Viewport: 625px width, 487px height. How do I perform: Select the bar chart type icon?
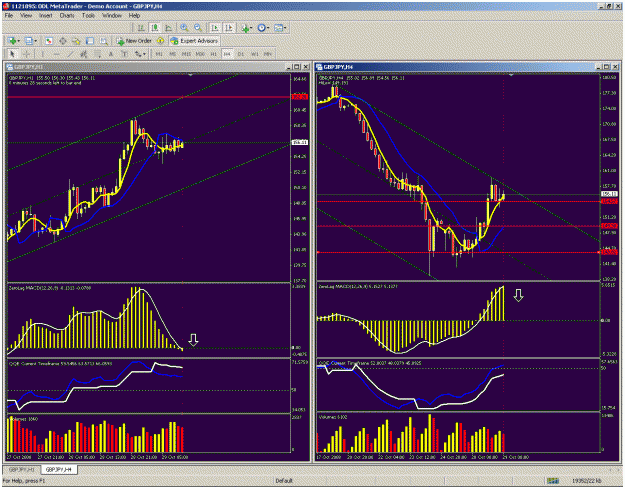[x=141, y=28]
